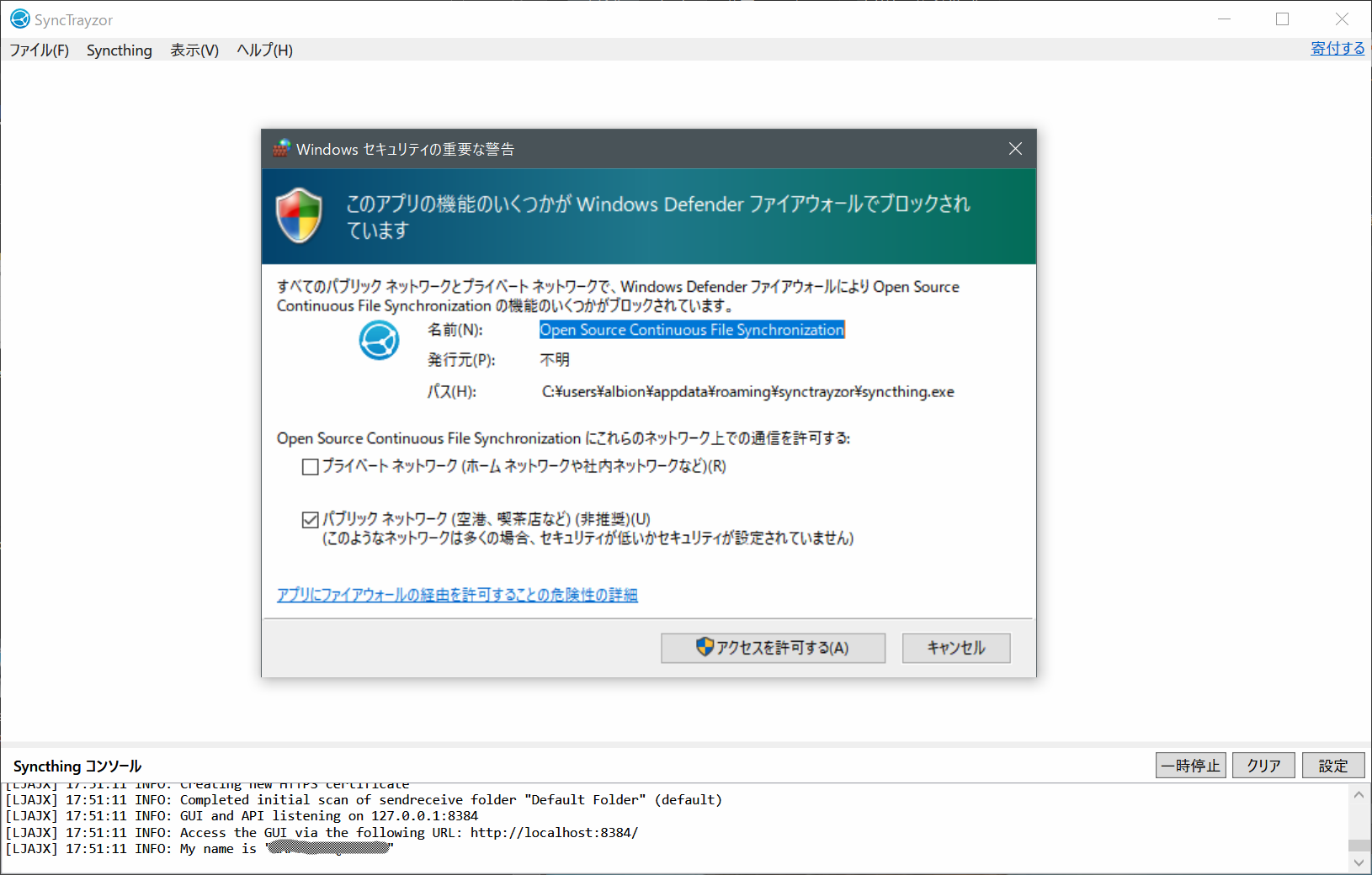Open the Syncthing menu
Screen dimensions: 1372x875
click(119, 50)
